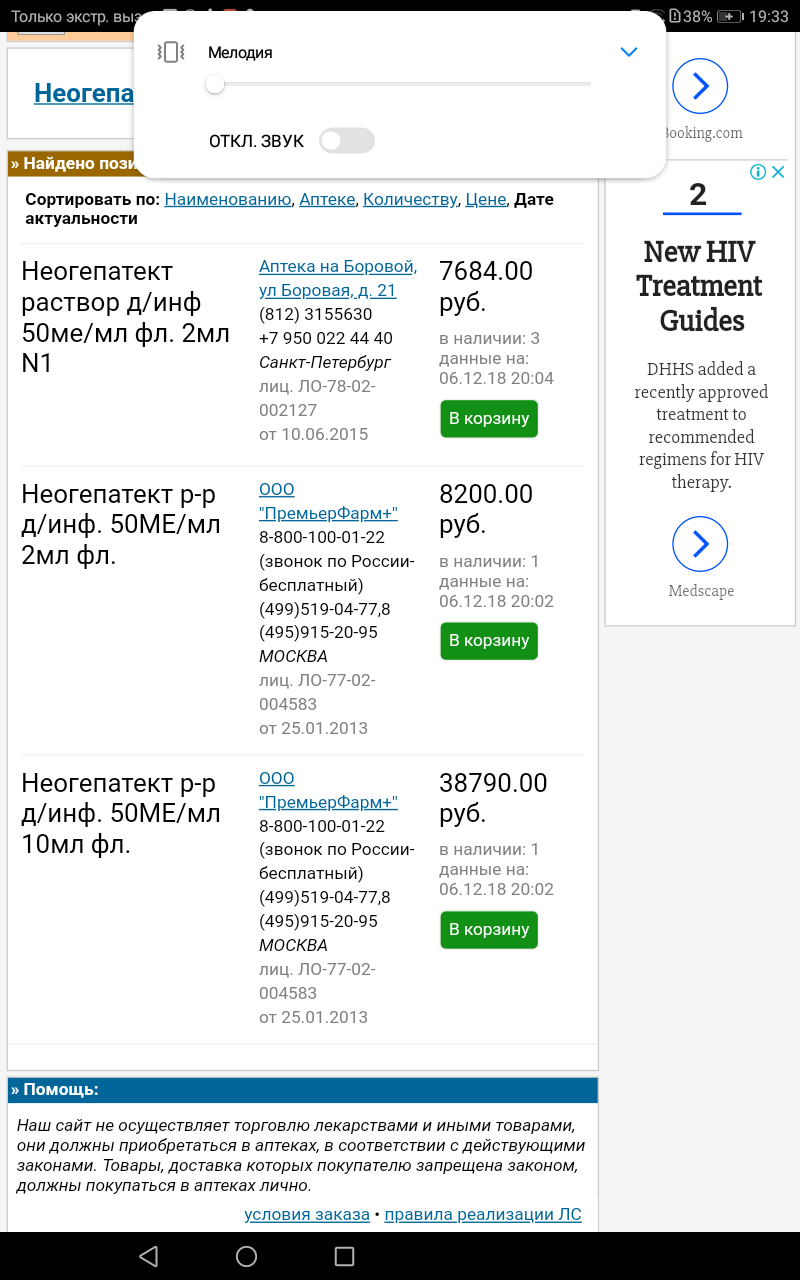Tap the Medscape ad arrow circle
This screenshot has height=1280, width=800.
[700, 544]
